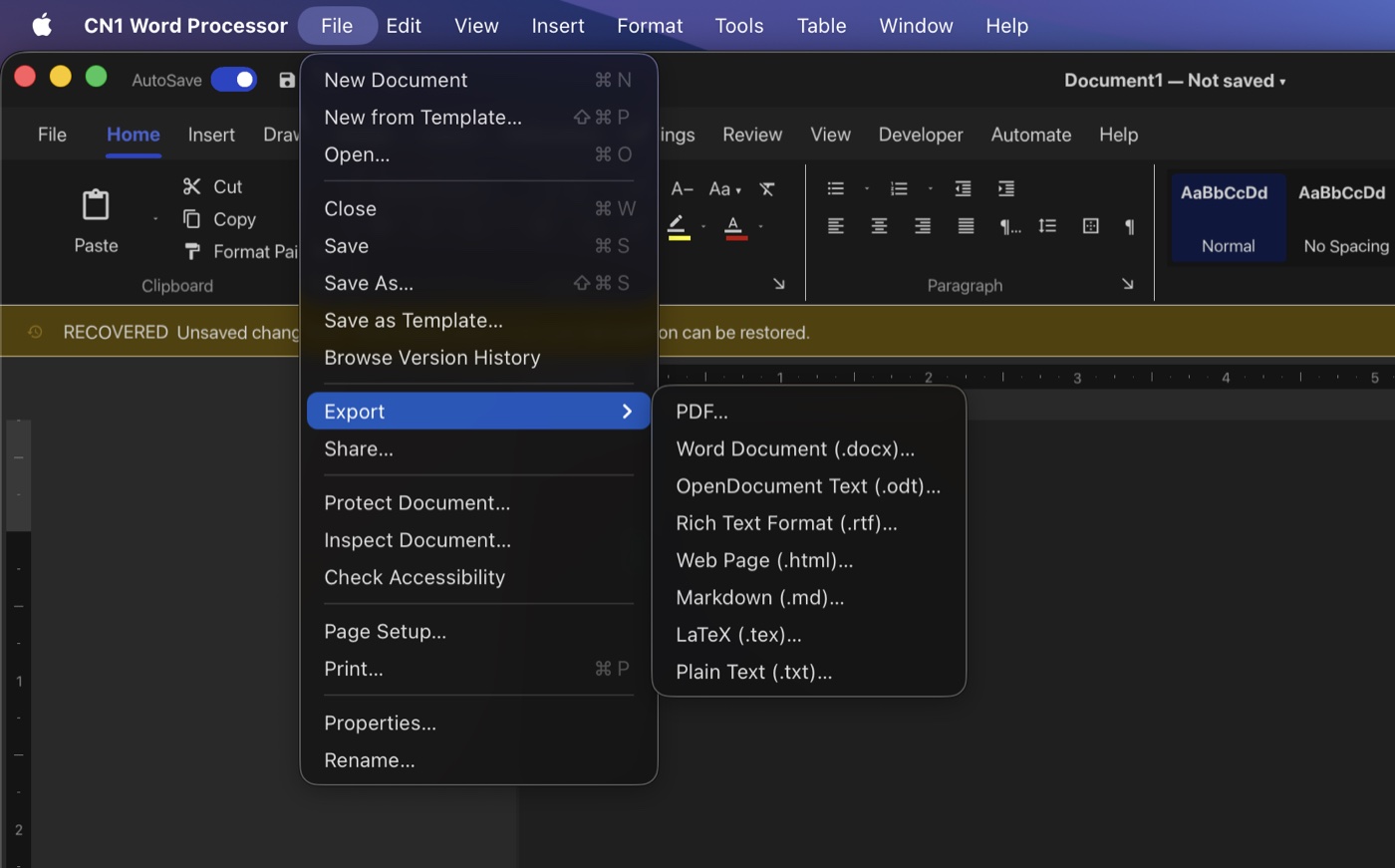Export as OpenDocument Text (.odt)...
The height and width of the screenshot is (868, 1395).
(x=808, y=485)
